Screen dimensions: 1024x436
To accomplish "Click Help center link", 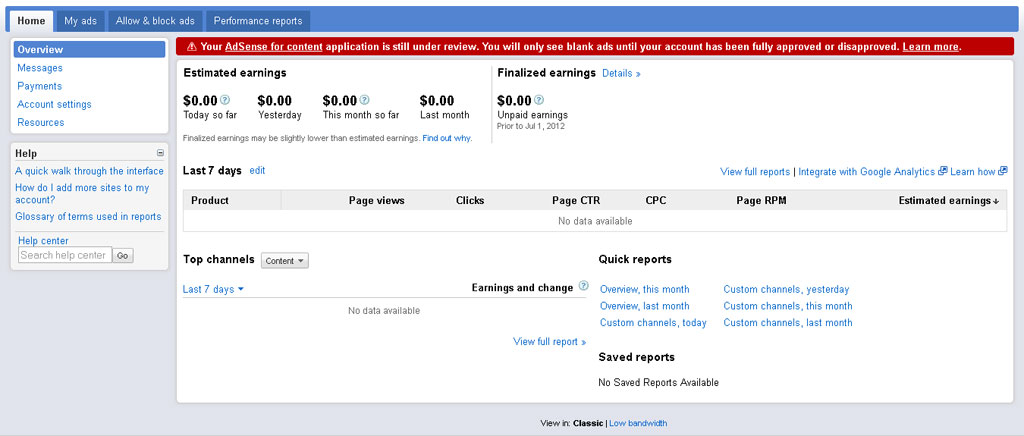I will (43, 241).
